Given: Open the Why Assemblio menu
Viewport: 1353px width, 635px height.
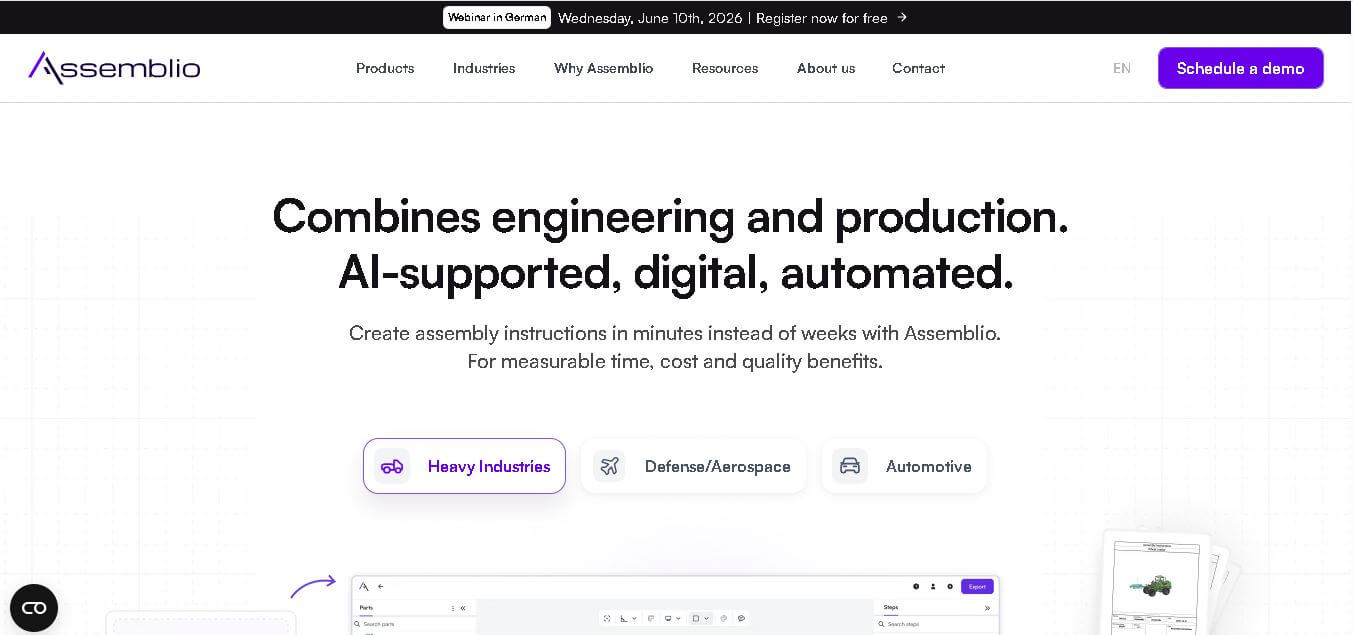Looking at the screenshot, I should click(x=604, y=68).
